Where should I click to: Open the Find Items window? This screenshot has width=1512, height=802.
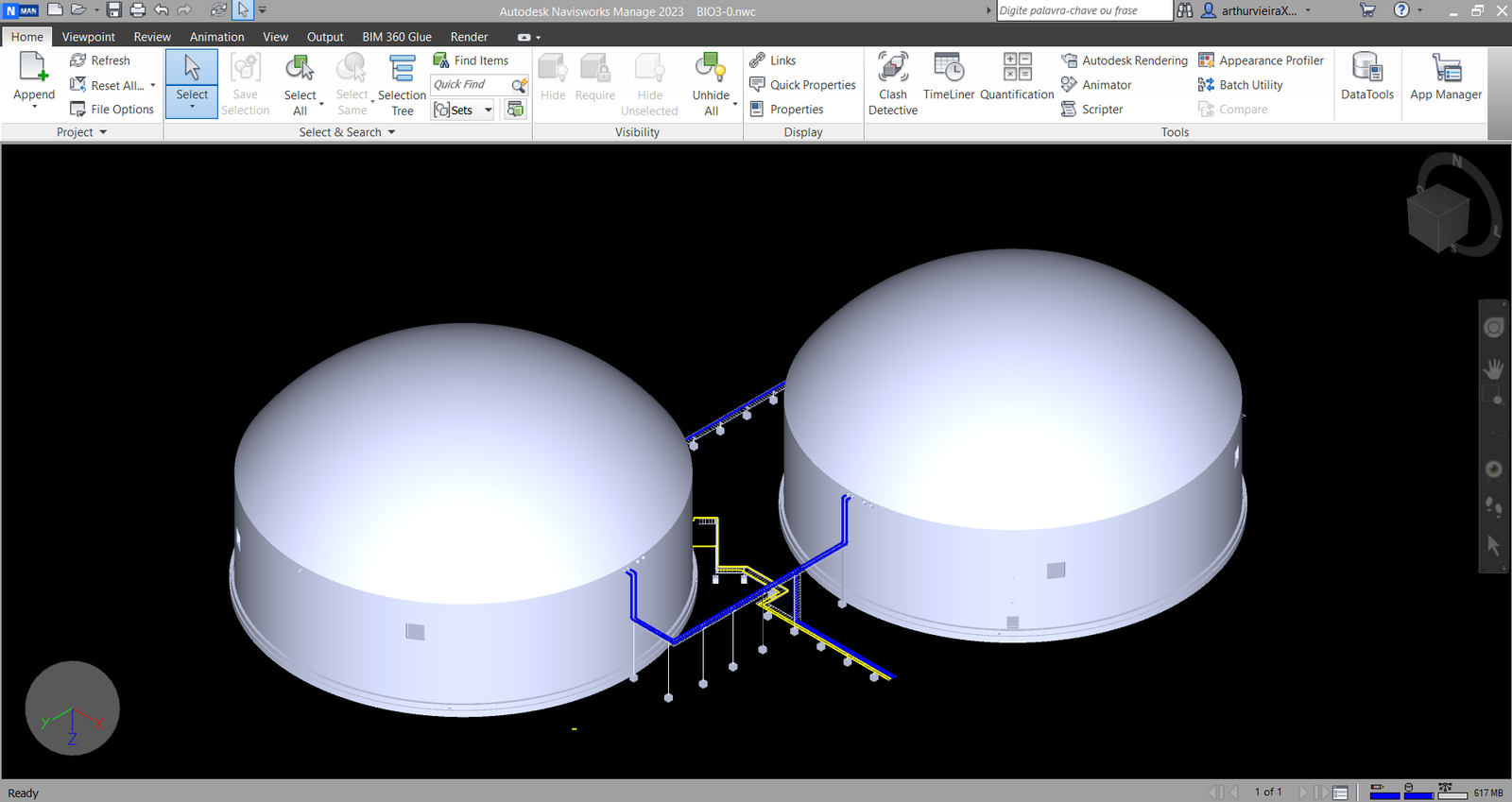pyautogui.click(x=471, y=60)
